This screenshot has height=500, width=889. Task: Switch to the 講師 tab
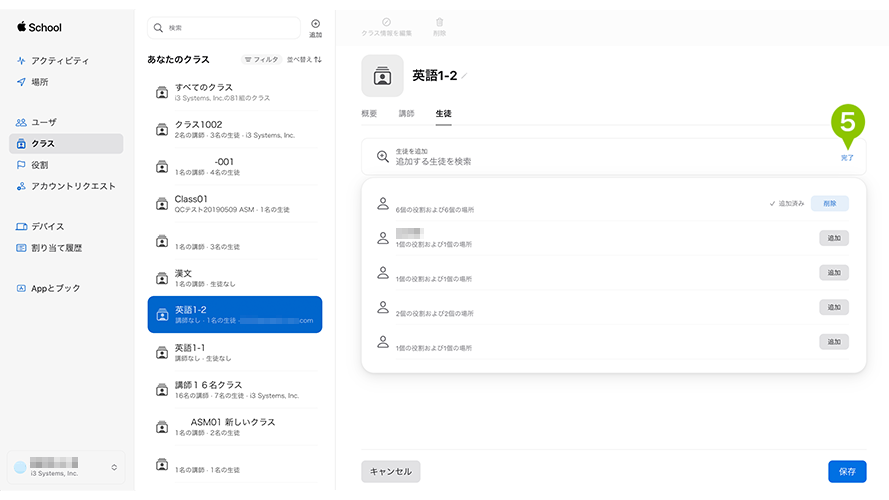point(407,113)
